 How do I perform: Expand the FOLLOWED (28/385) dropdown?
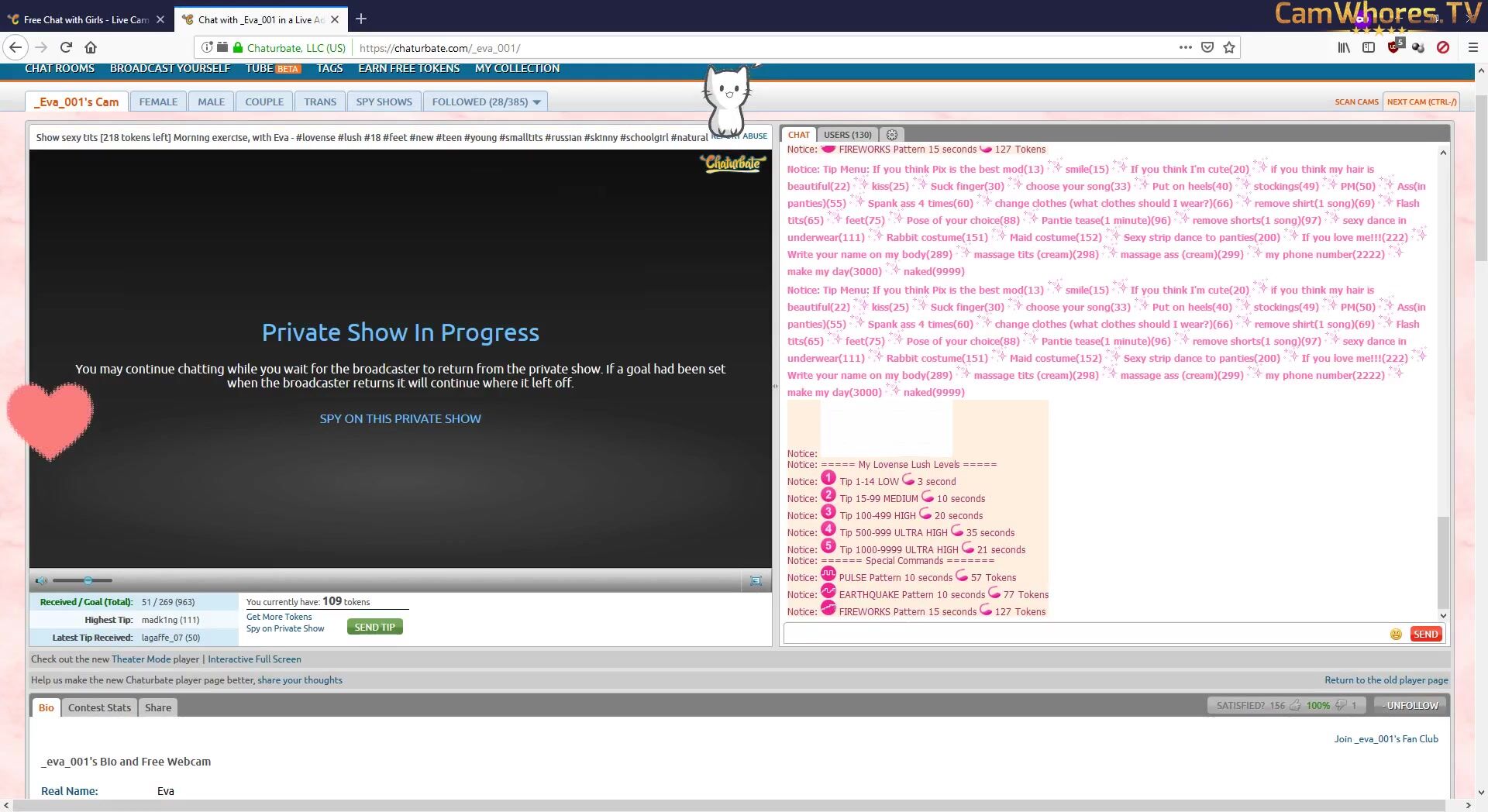click(x=536, y=101)
